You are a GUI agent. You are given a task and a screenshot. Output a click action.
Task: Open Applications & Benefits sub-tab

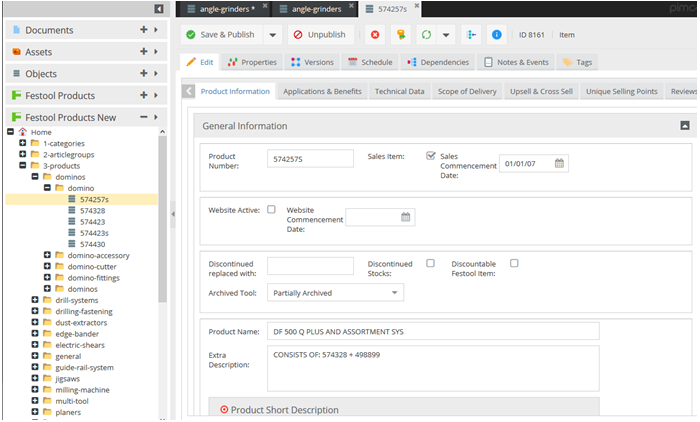(x=322, y=91)
